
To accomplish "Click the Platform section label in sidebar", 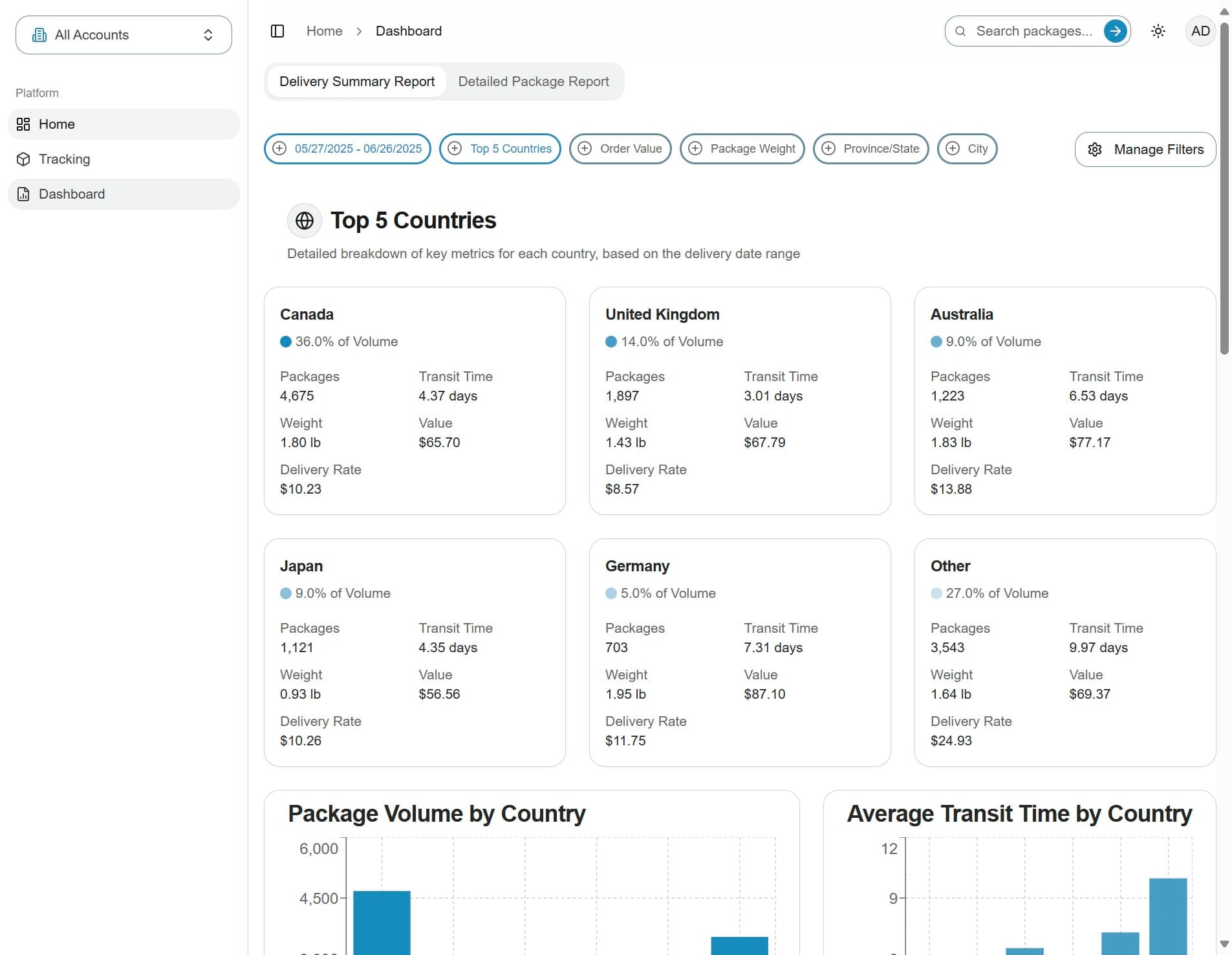I will (37, 93).
